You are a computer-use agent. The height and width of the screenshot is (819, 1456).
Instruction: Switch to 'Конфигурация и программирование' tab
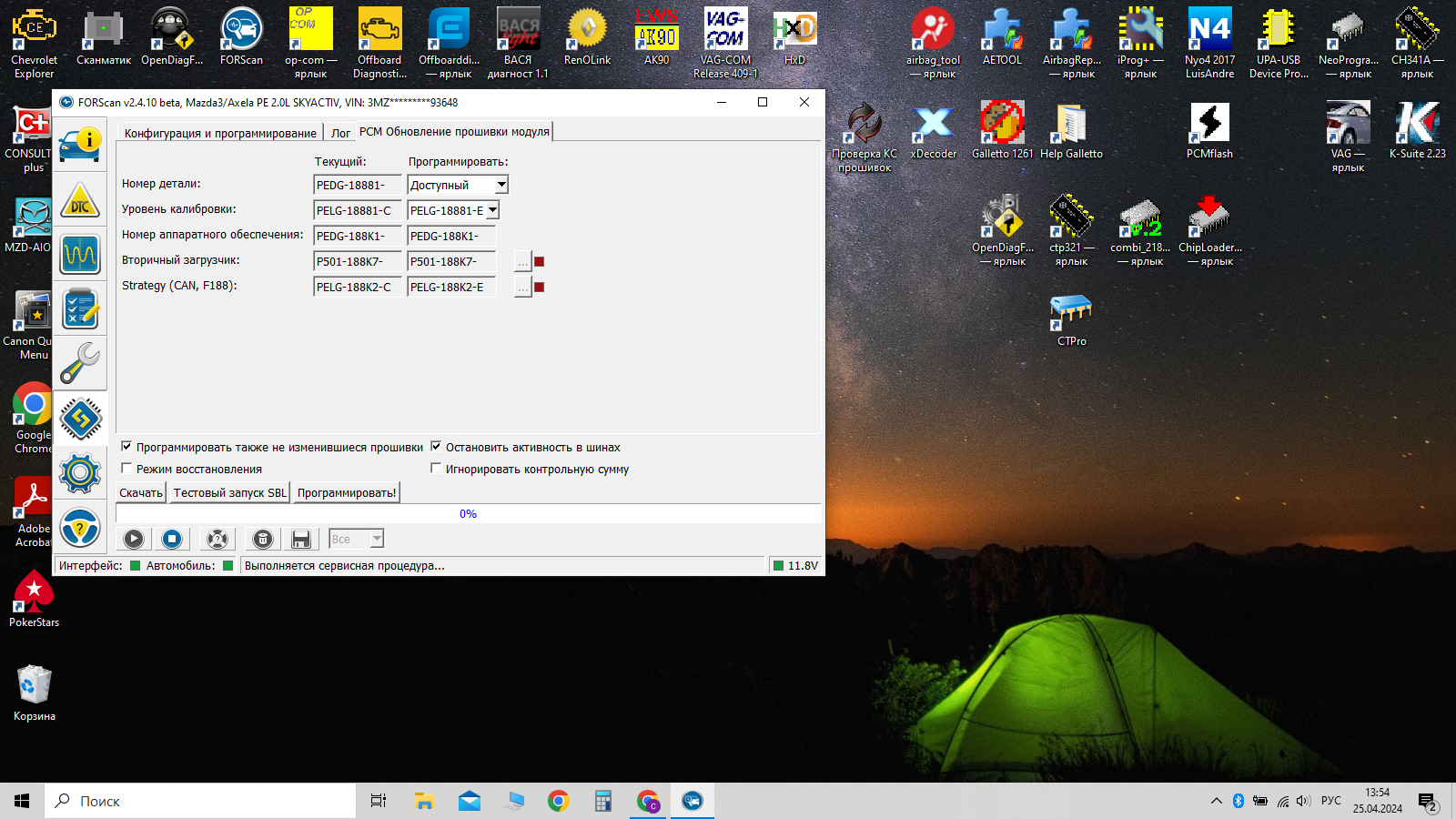pos(220,133)
